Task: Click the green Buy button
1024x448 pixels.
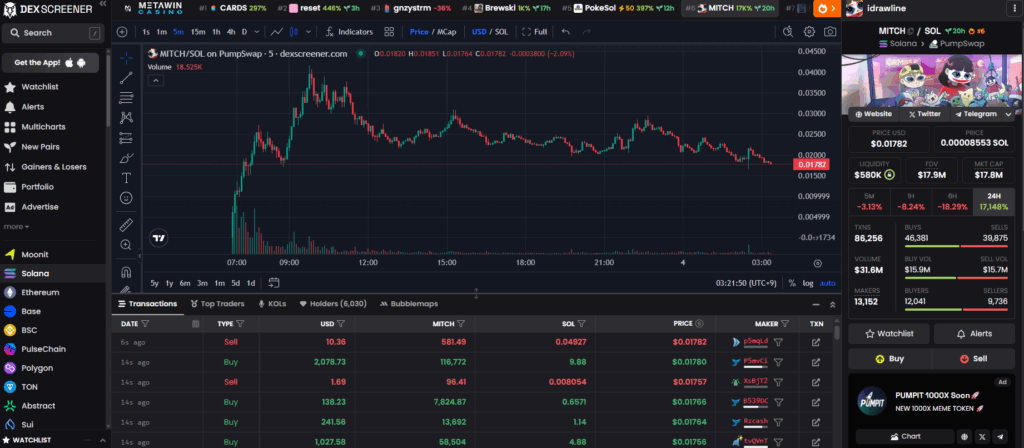Action: (890, 359)
